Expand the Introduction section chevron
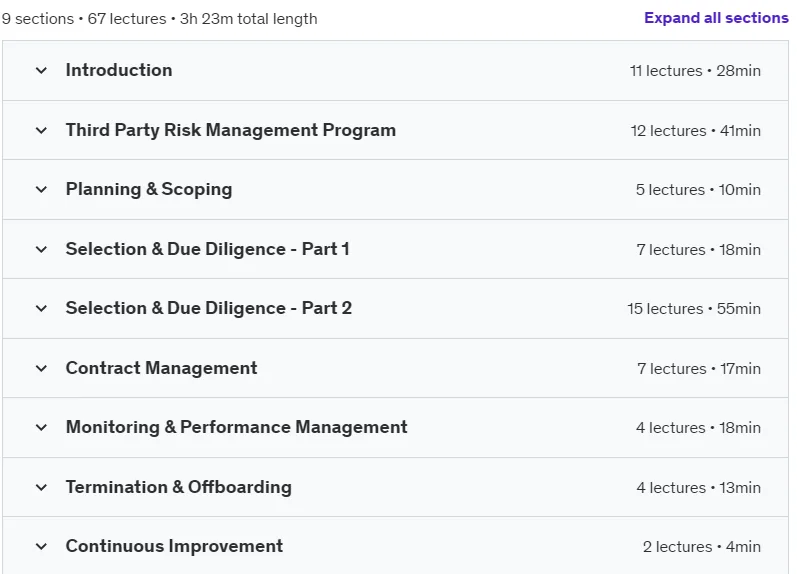Image resolution: width=797 pixels, height=574 pixels. pyautogui.click(x=41, y=70)
